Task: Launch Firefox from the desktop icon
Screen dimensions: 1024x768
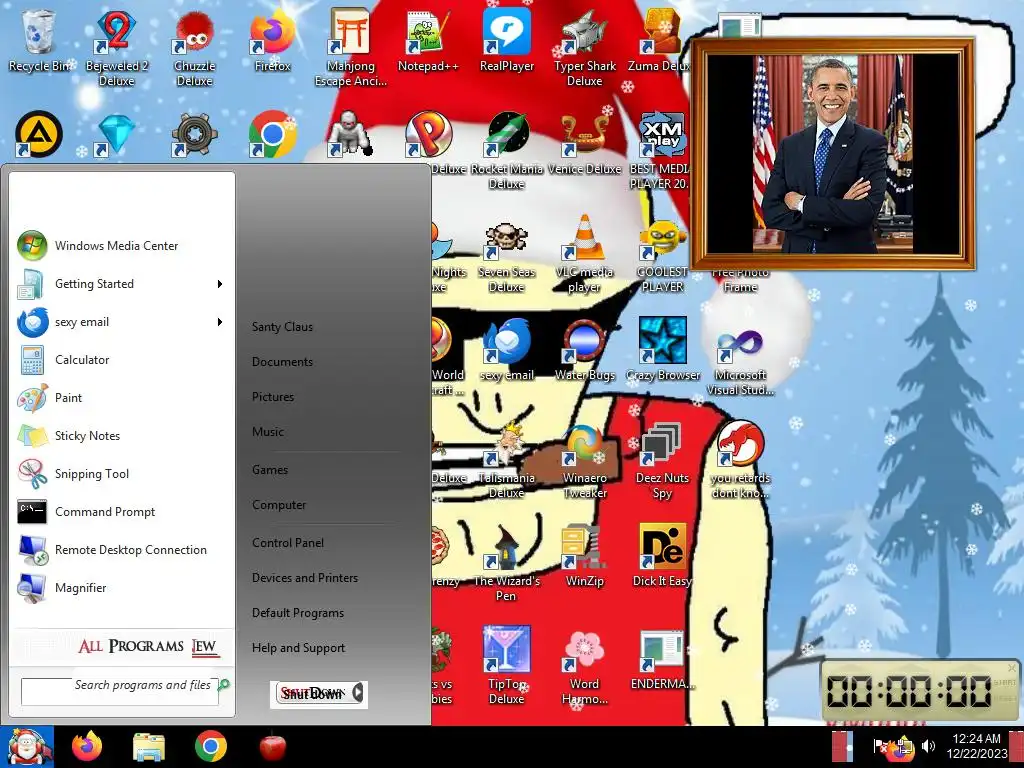Action: click(272, 42)
